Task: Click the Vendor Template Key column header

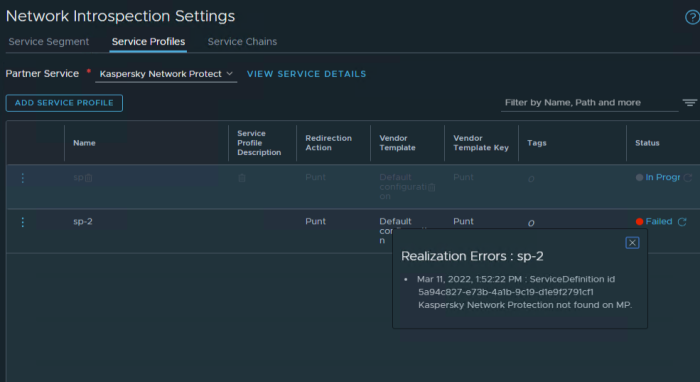Action: [x=481, y=143]
